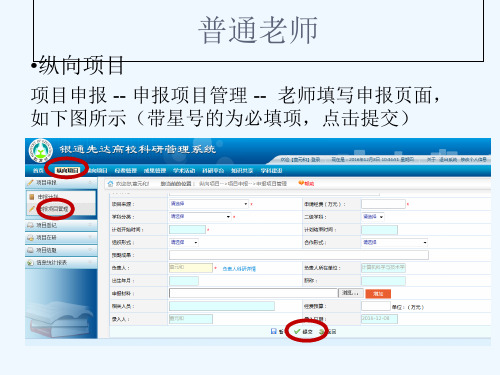
Task: Open the 科研平台 tab
Action: 213,171
